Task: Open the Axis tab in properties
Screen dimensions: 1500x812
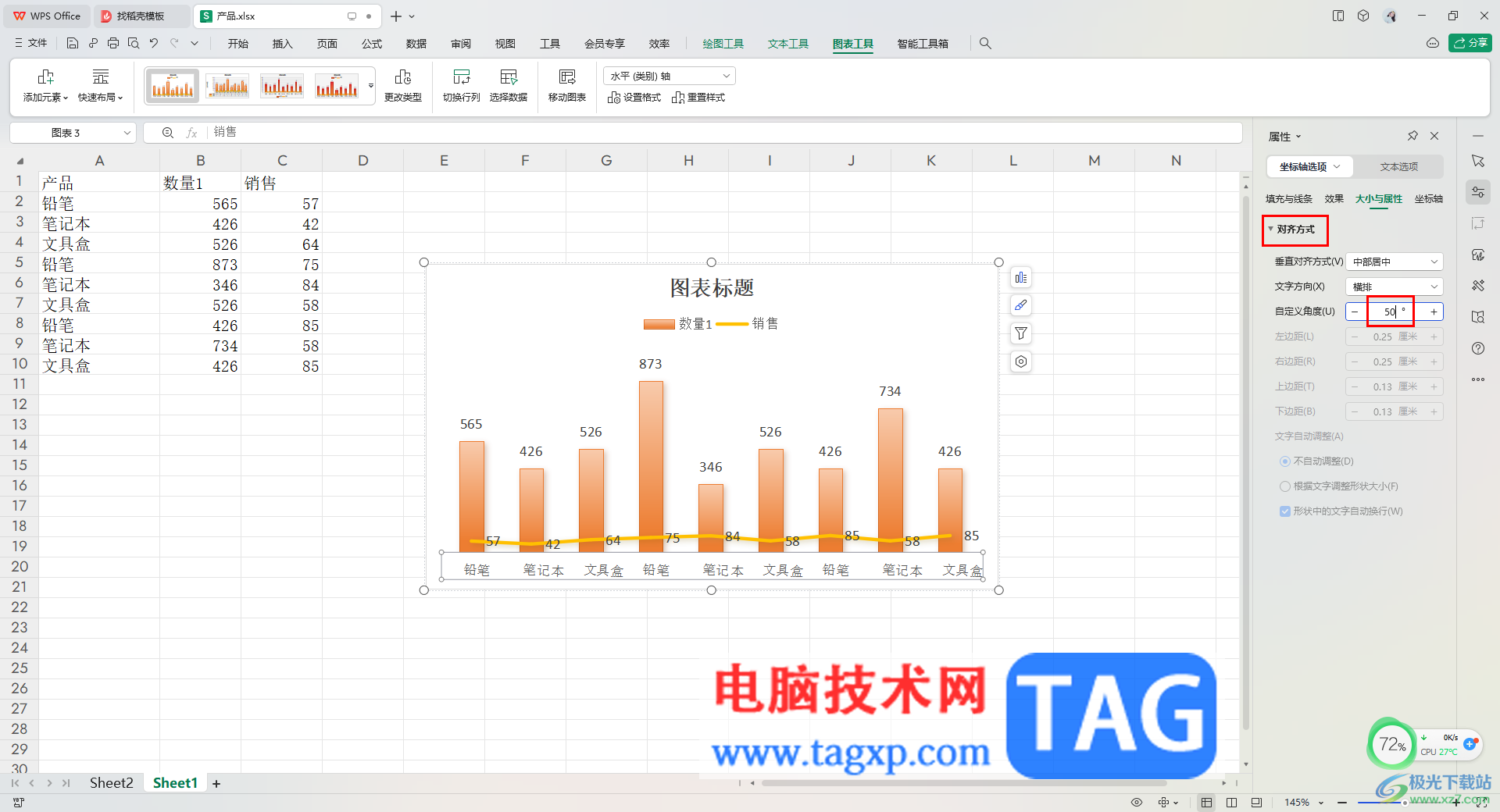Action: click(x=1429, y=199)
